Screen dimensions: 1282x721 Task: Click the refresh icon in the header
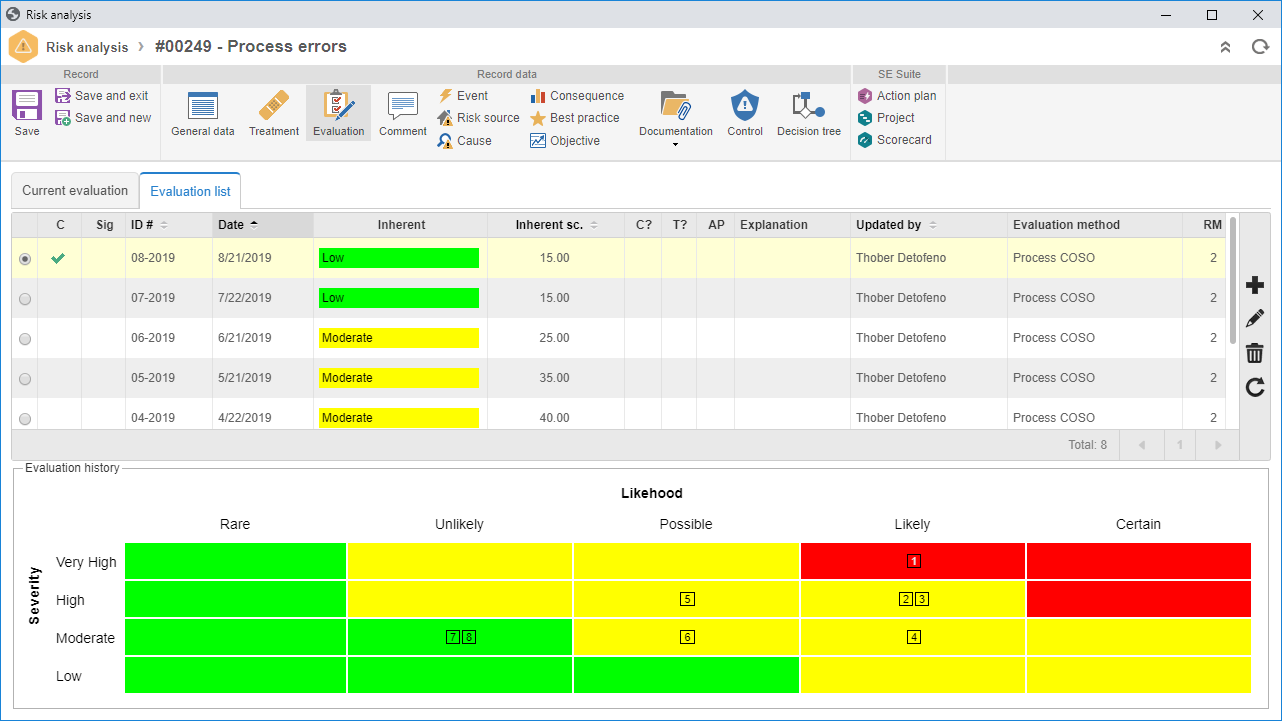tap(1260, 47)
